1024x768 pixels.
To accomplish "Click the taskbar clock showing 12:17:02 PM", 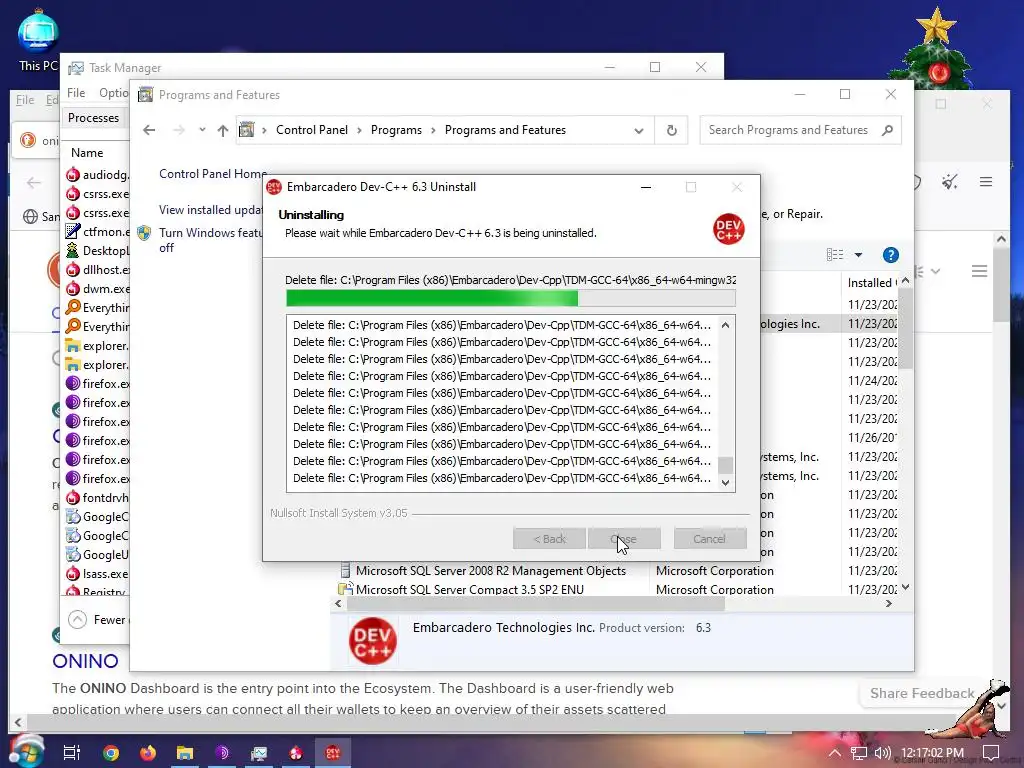I will click(932, 753).
